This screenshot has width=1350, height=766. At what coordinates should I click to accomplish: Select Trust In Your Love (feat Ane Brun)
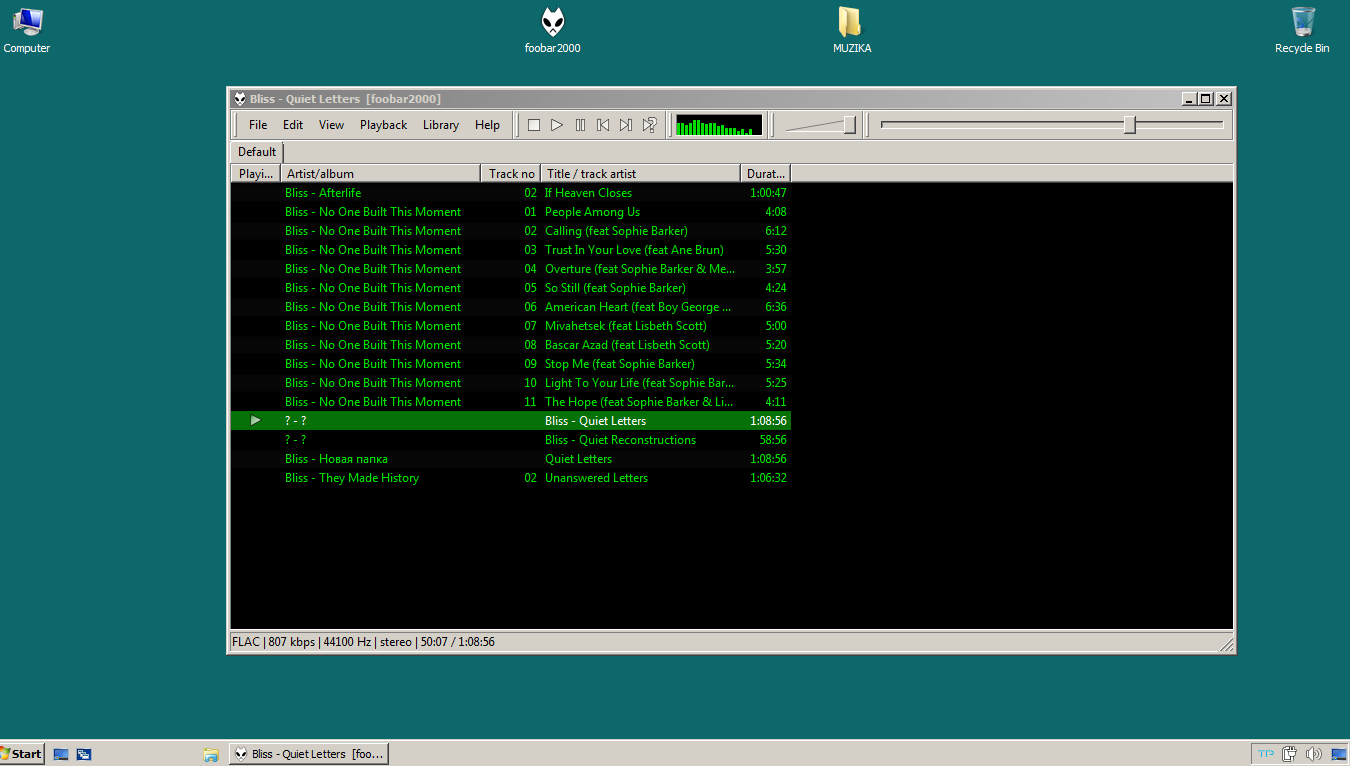511,250
